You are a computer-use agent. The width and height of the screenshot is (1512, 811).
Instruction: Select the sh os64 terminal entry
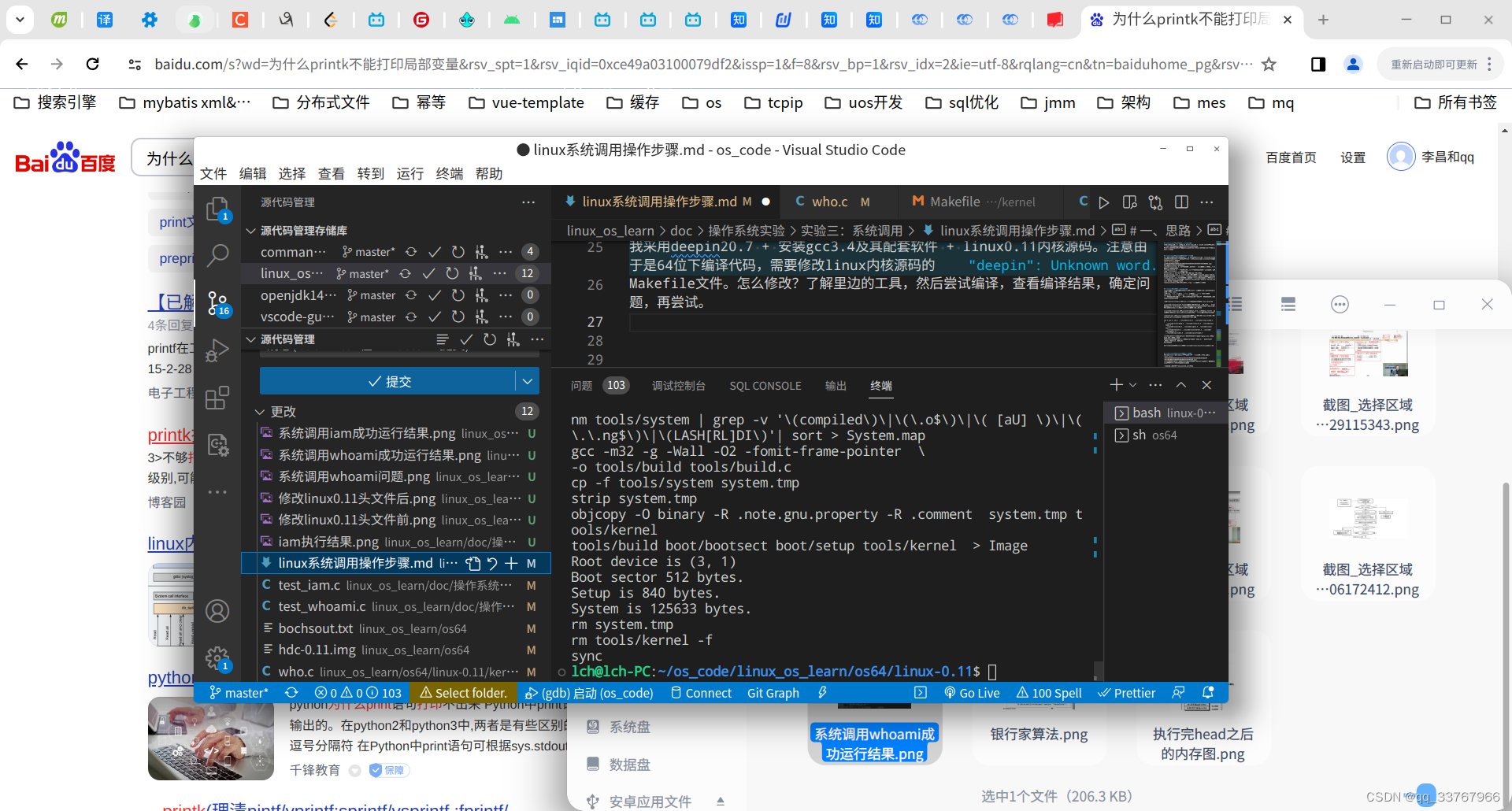pyautogui.click(x=1165, y=435)
